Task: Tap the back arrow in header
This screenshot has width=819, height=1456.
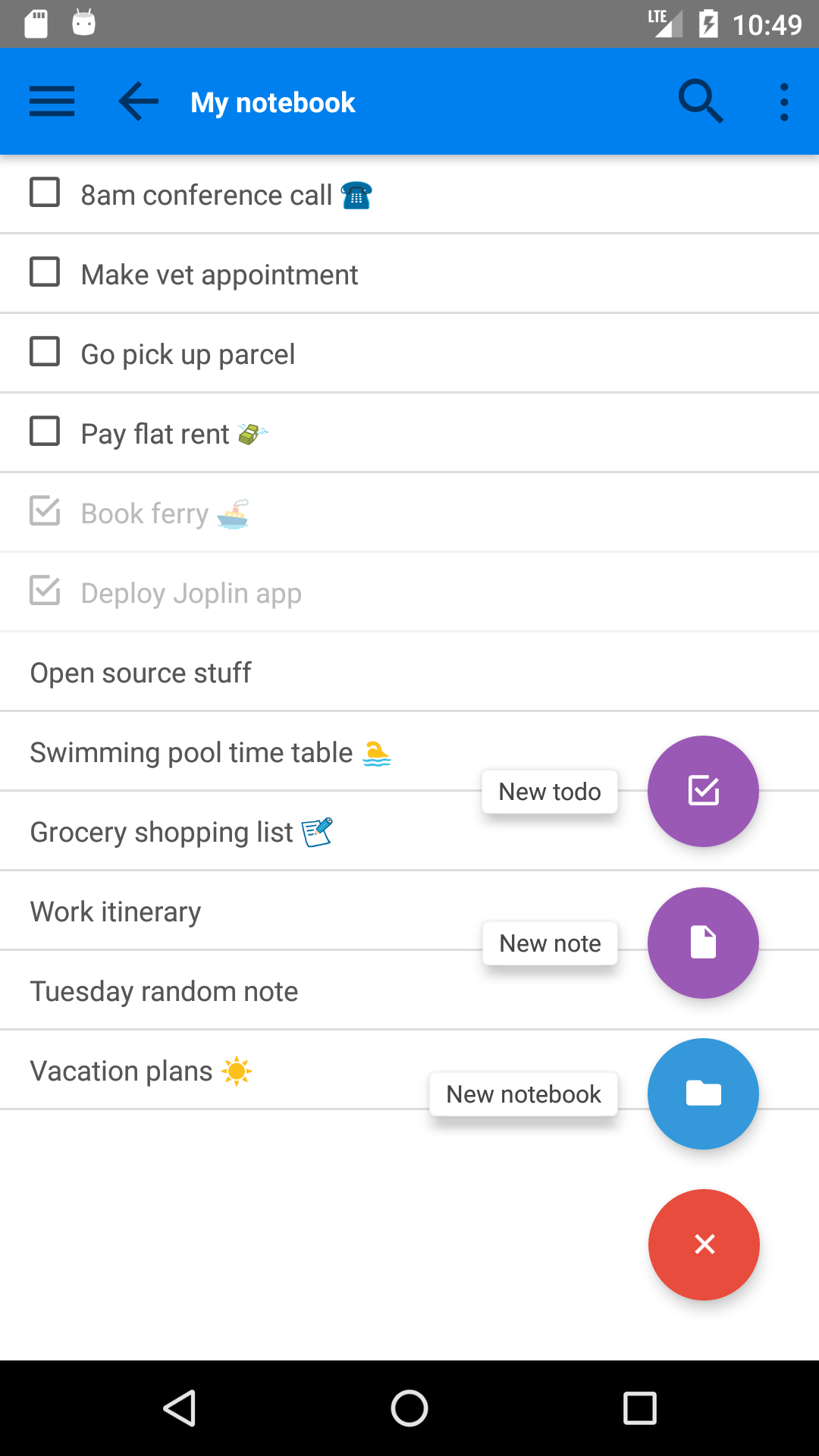Action: tap(139, 102)
